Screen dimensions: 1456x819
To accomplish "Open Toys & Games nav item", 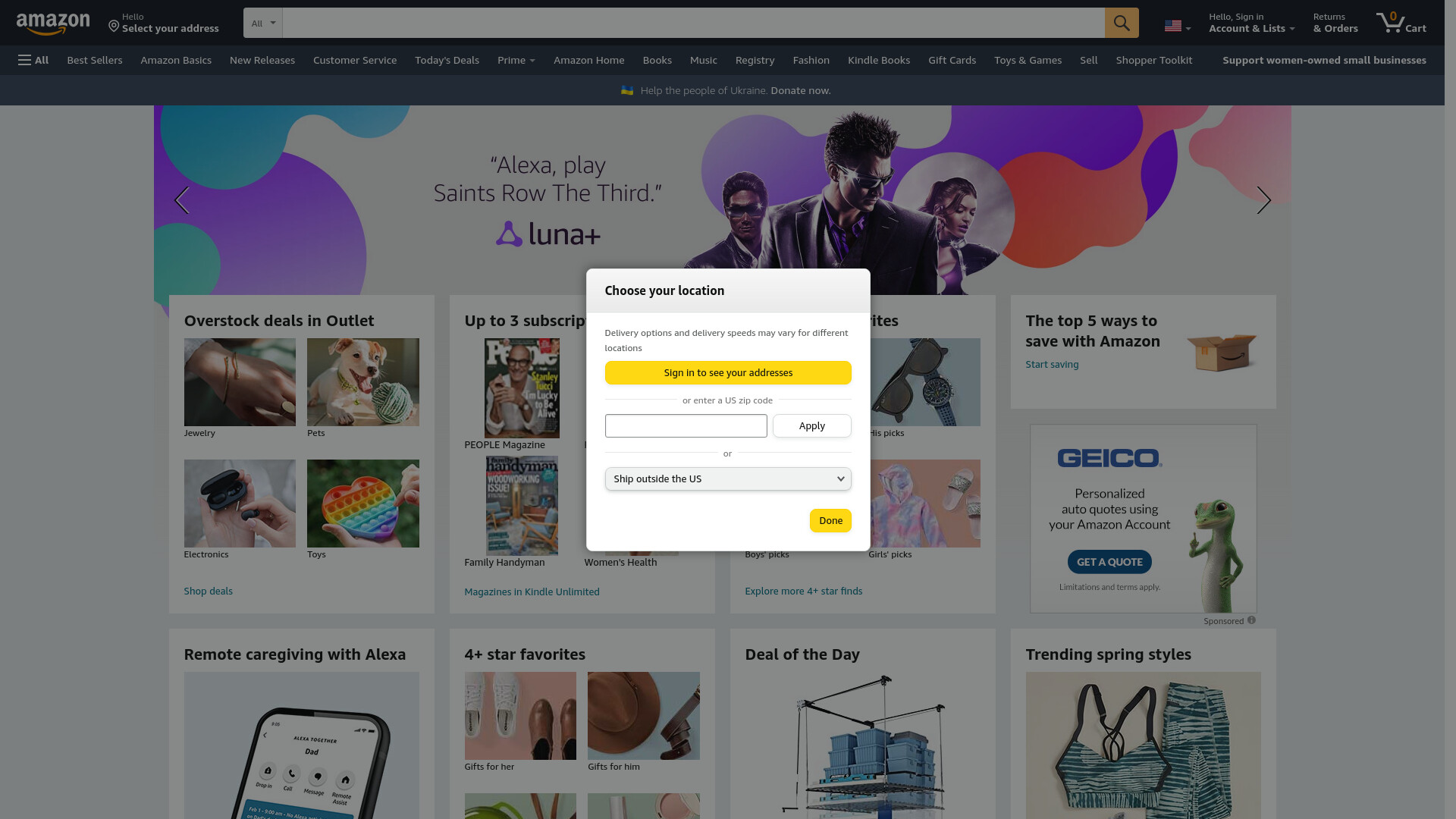I will coord(1028,60).
